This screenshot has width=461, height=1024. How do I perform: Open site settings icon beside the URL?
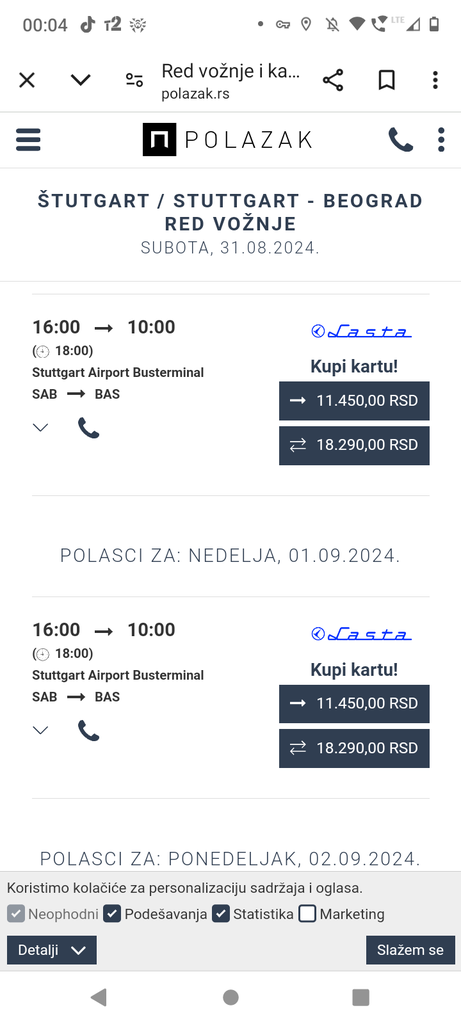[x=135, y=80]
